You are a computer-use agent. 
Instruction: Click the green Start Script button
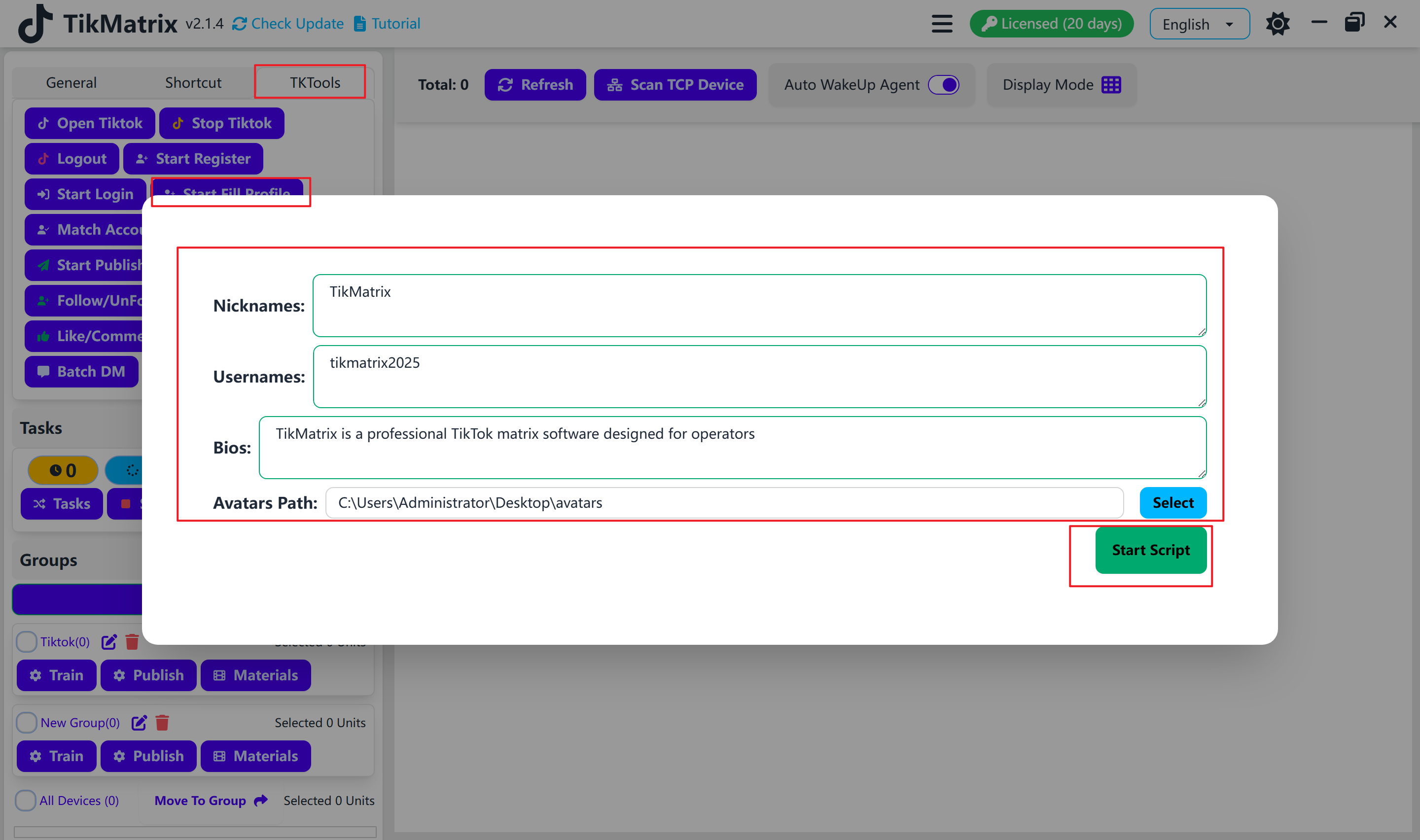click(x=1151, y=550)
